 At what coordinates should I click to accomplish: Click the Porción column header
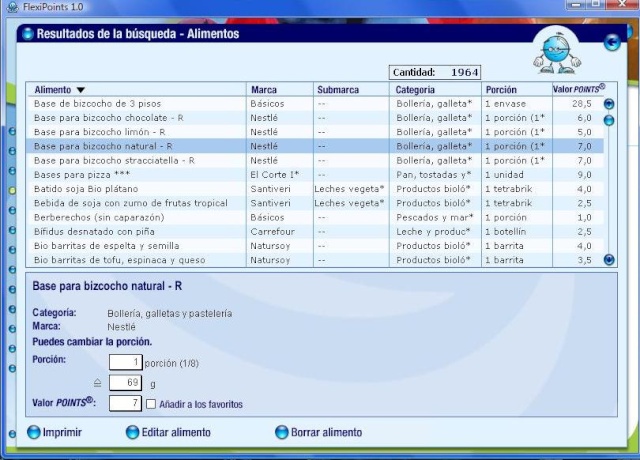pyautogui.click(x=501, y=90)
